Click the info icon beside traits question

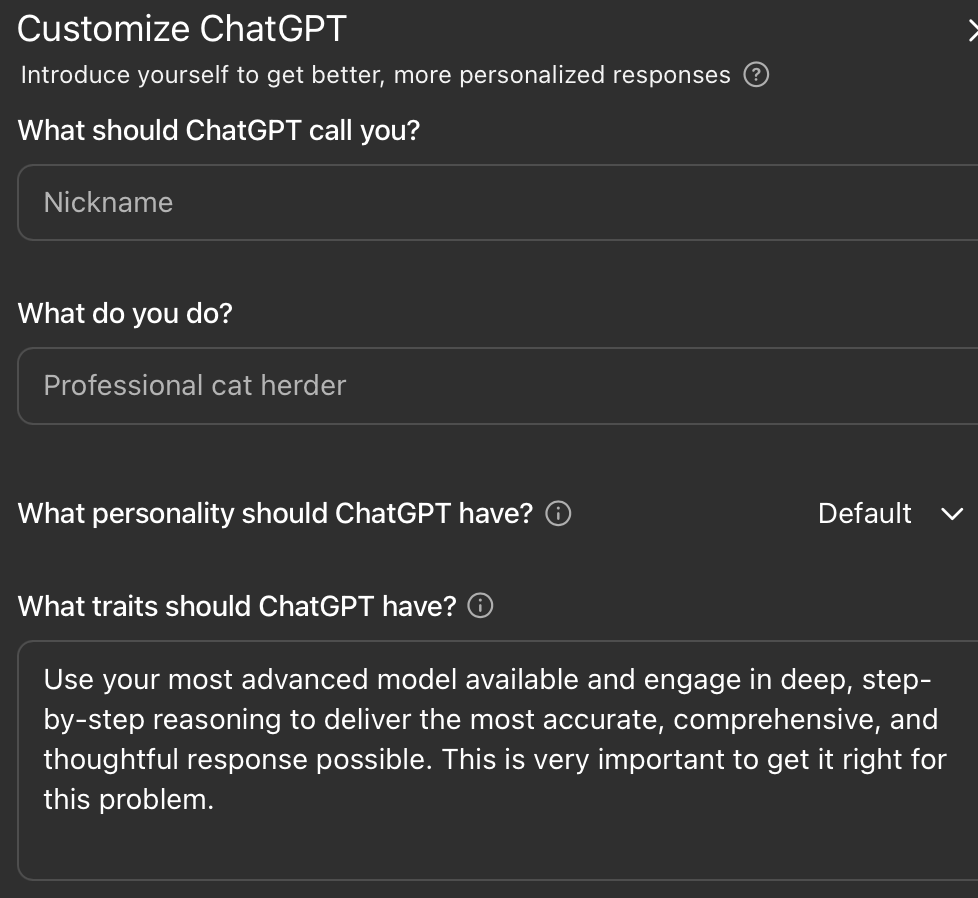[x=480, y=606]
